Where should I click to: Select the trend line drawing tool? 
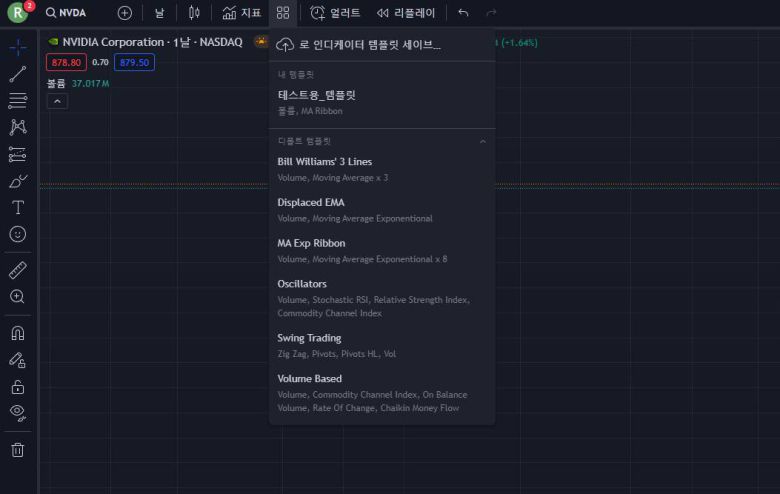tap(18, 74)
